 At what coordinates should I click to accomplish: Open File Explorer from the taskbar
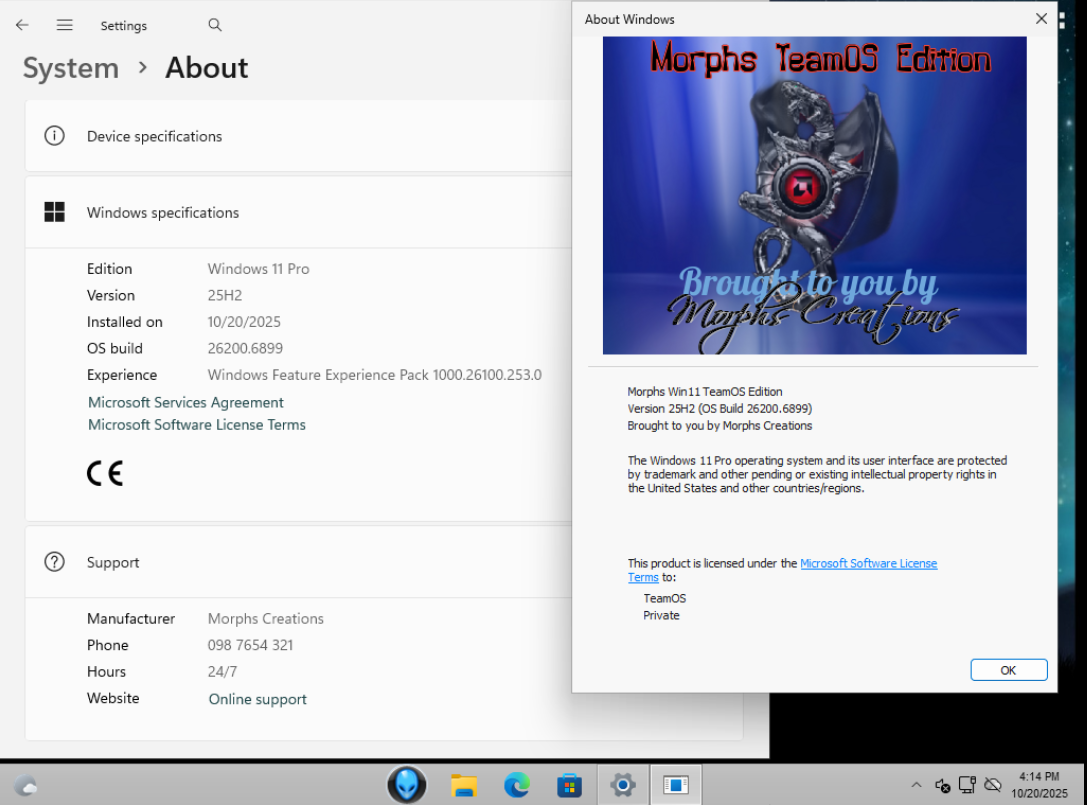[464, 786]
